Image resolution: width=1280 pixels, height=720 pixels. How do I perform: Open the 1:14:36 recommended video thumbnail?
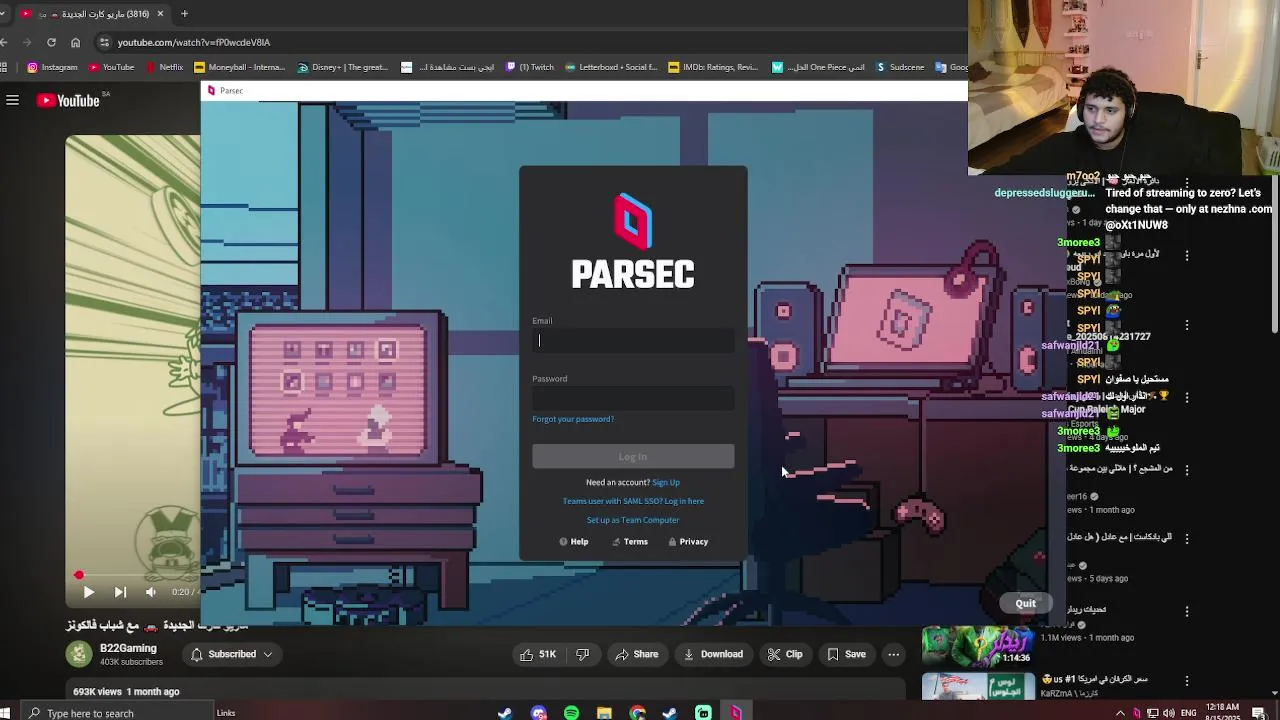click(977, 645)
